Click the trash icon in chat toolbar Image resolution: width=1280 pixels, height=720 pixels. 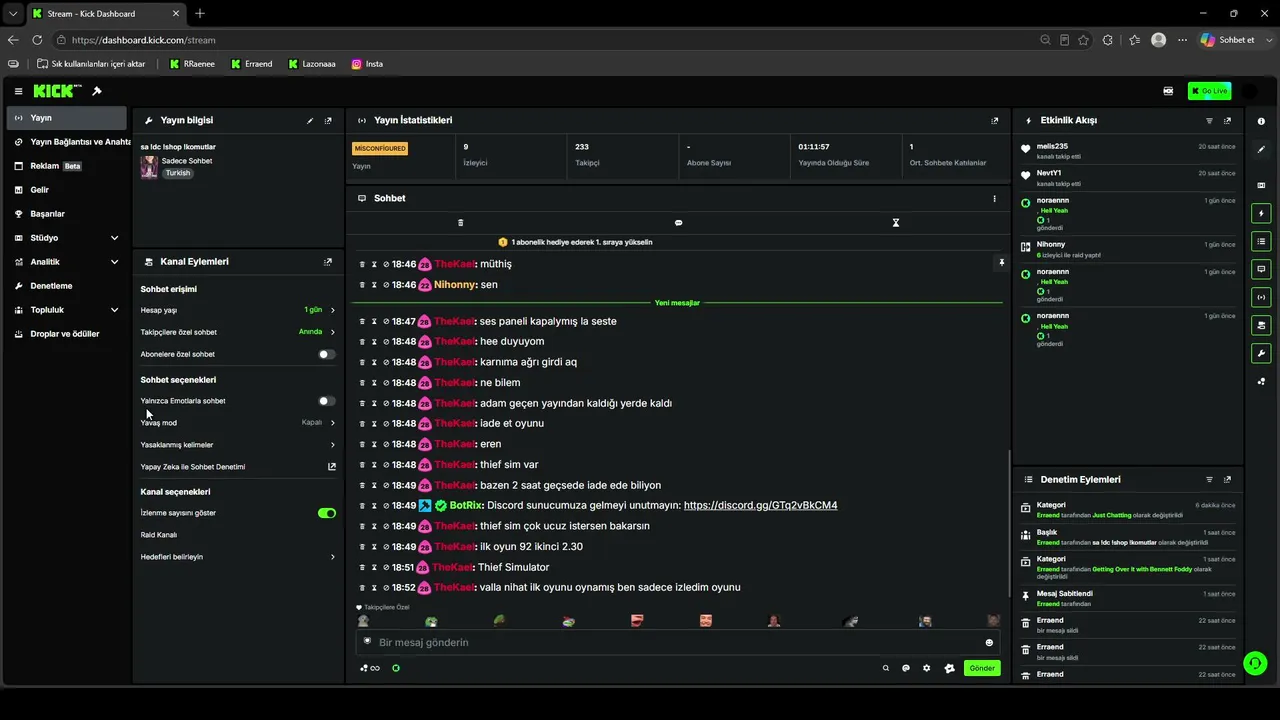click(x=461, y=223)
